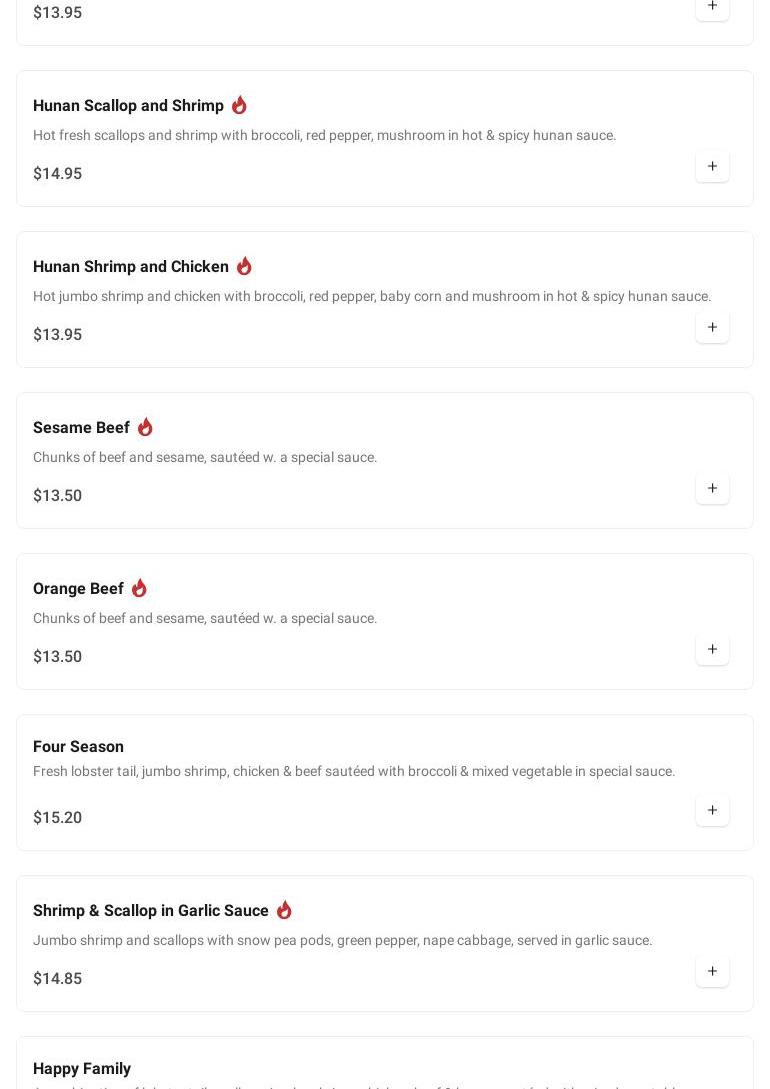Image resolution: width=770 pixels, height=1089 pixels.
Task: Open Hunan Scallop and Shrimp item title
Action: (x=128, y=106)
